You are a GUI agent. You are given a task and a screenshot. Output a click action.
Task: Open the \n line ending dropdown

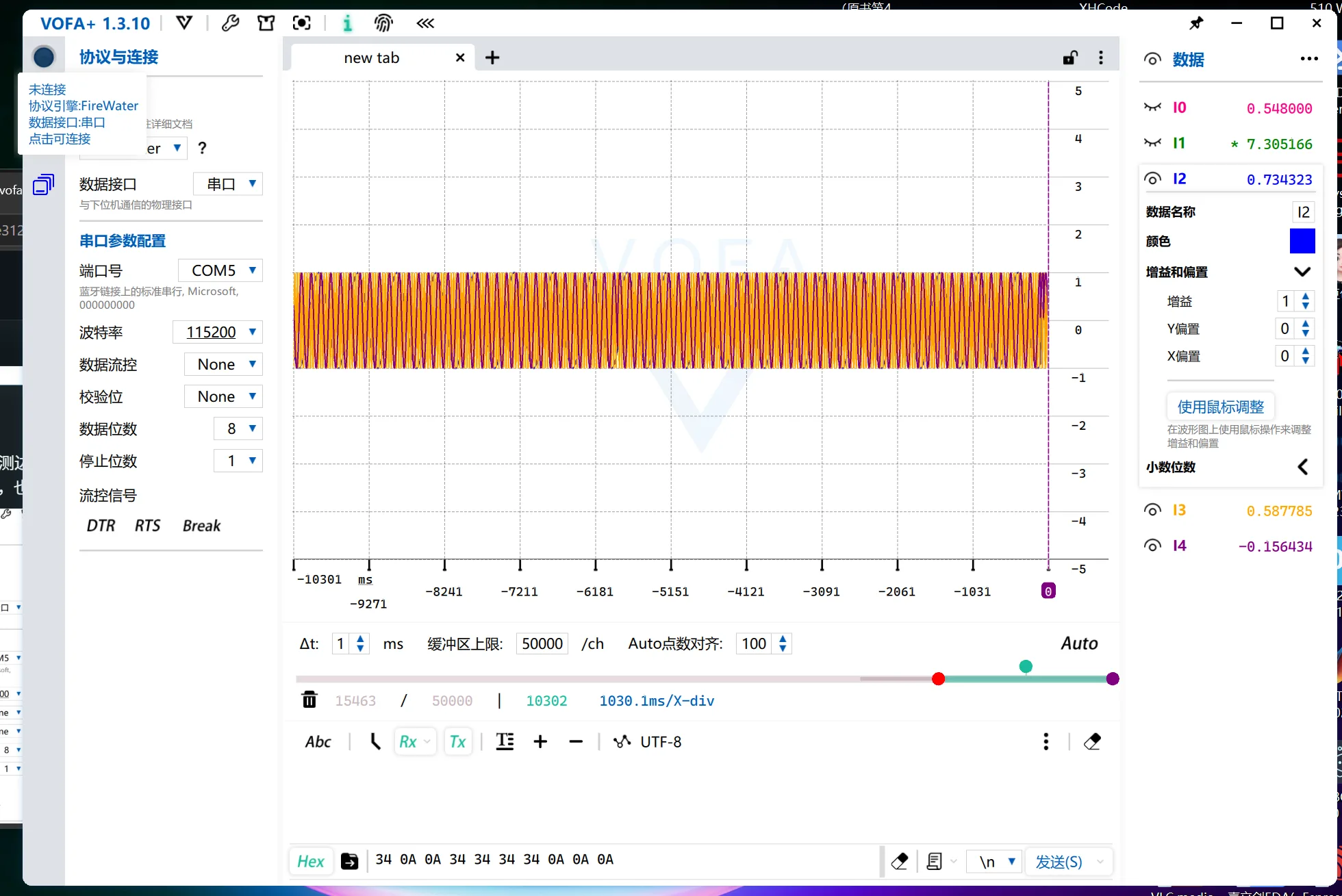tap(994, 862)
